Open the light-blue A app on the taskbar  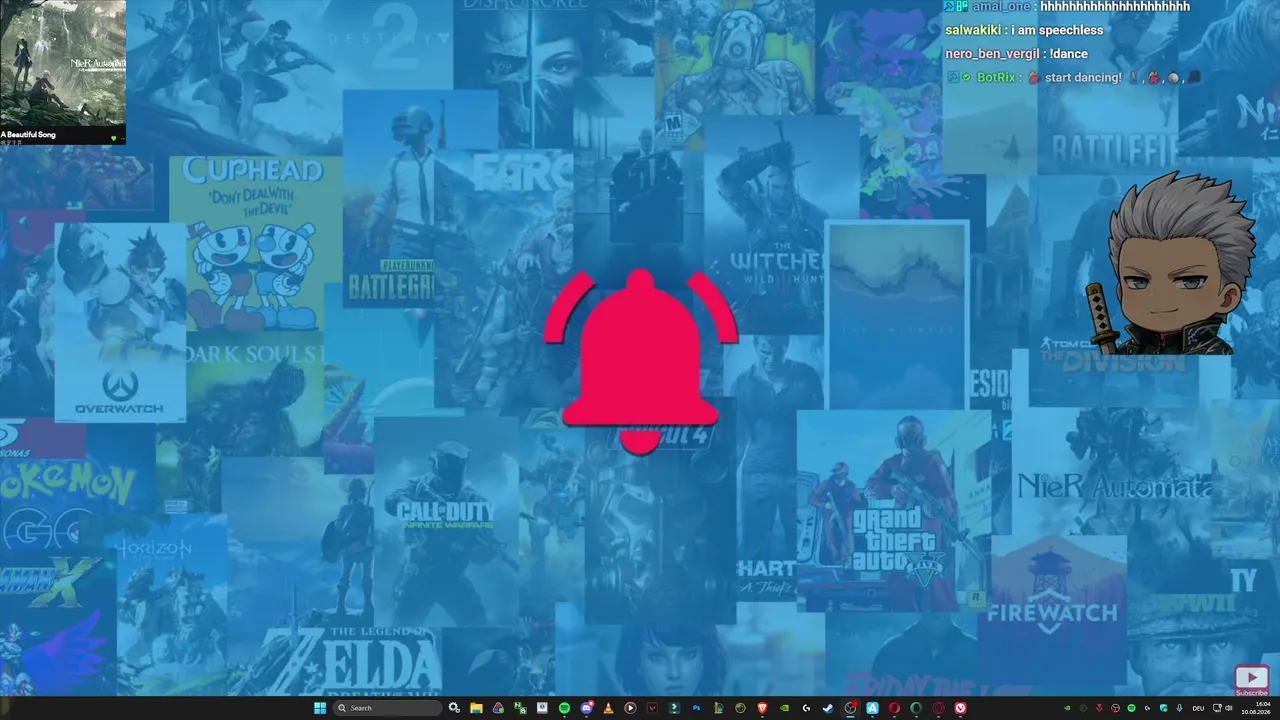click(x=872, y=708)
